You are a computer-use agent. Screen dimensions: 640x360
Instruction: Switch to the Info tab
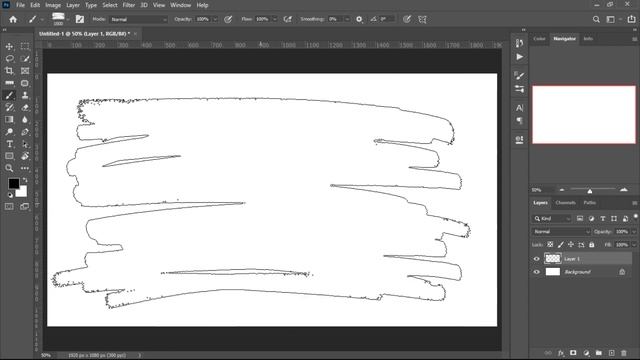tap(588, 39)
